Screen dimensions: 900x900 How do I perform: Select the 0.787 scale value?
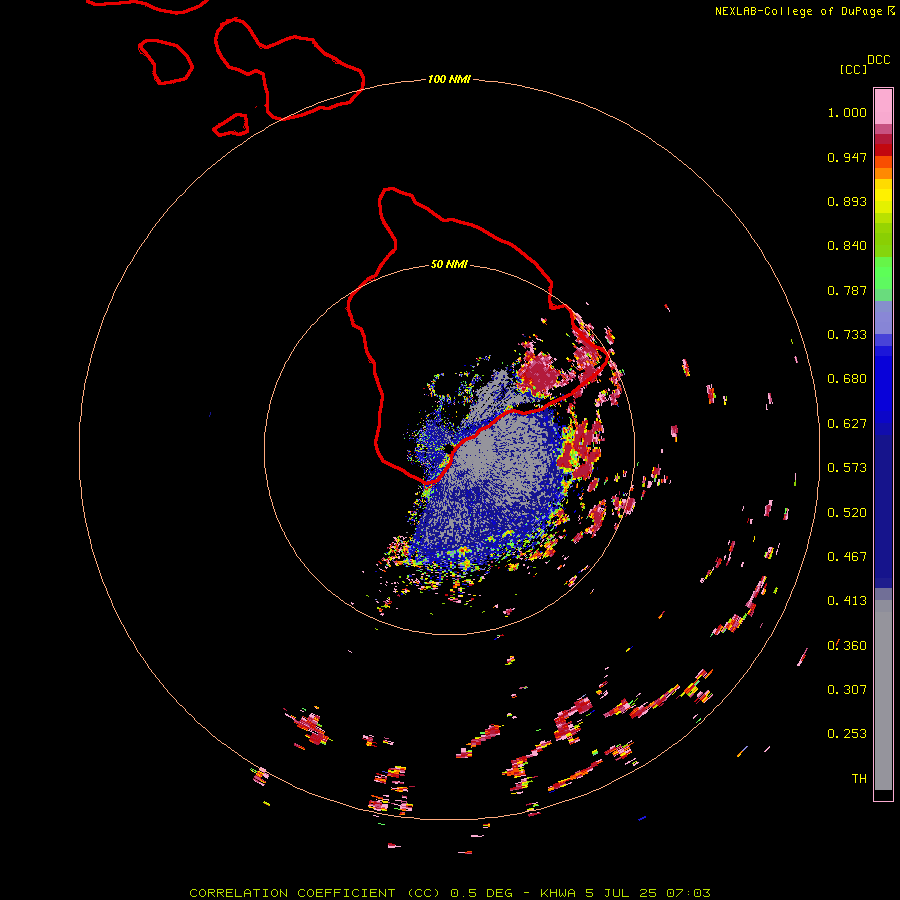[847, 290]
